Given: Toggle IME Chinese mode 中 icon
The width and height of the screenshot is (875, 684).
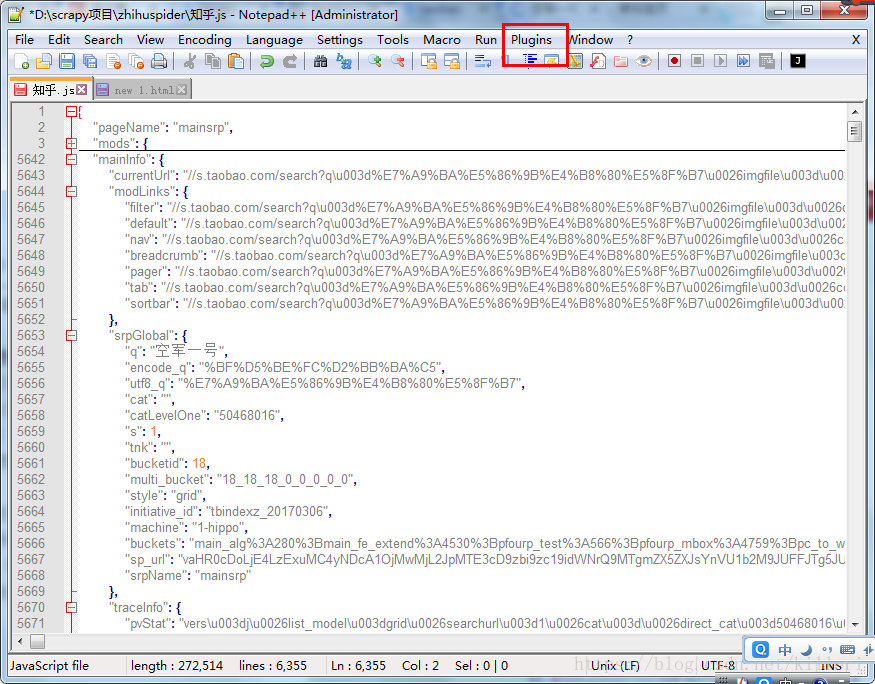Looking at the screenshot, I should click(x=785, y=650).
